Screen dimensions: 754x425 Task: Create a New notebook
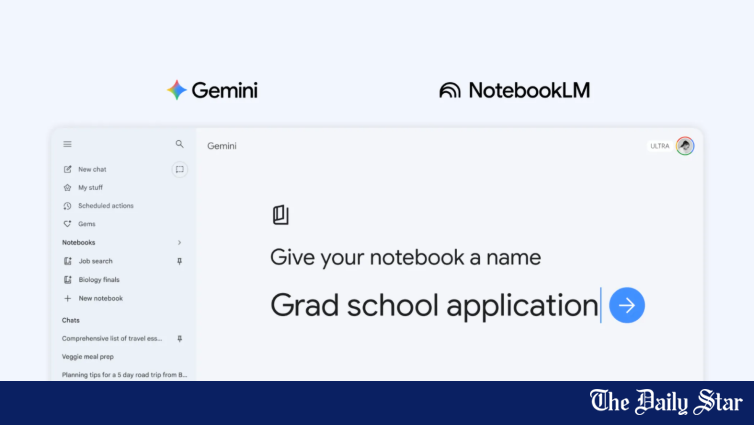pyautogui.click(x=101, y=299)
